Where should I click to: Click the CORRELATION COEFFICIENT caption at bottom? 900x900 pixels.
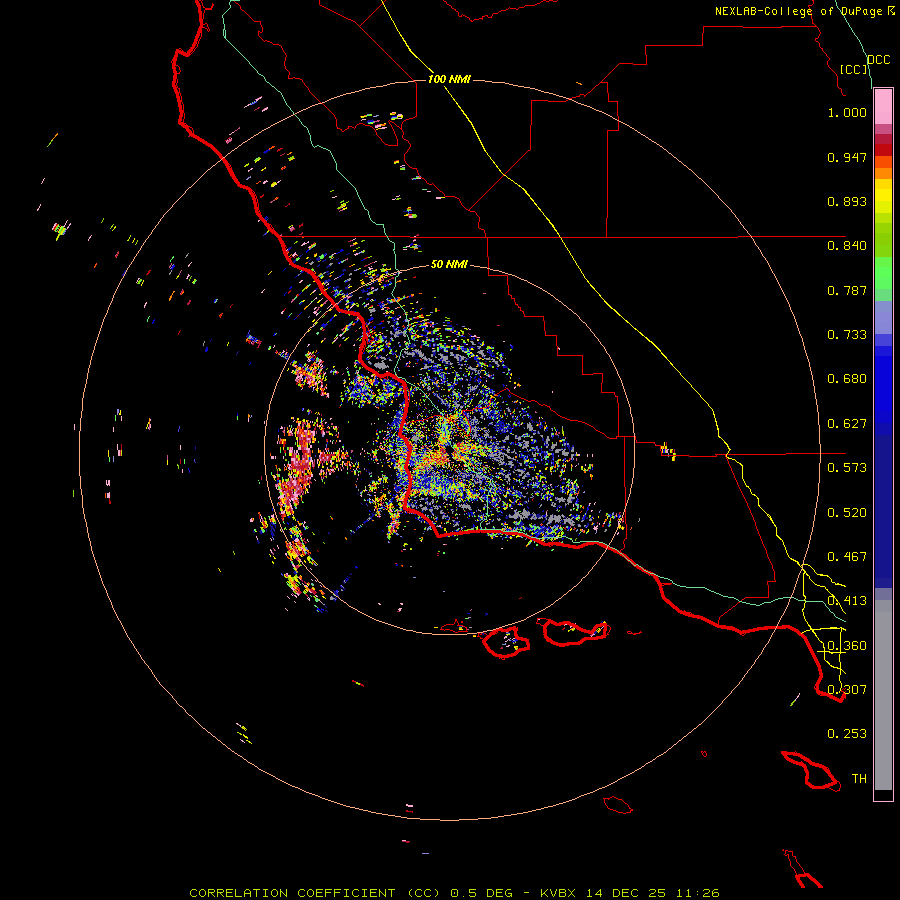[455, 893]
